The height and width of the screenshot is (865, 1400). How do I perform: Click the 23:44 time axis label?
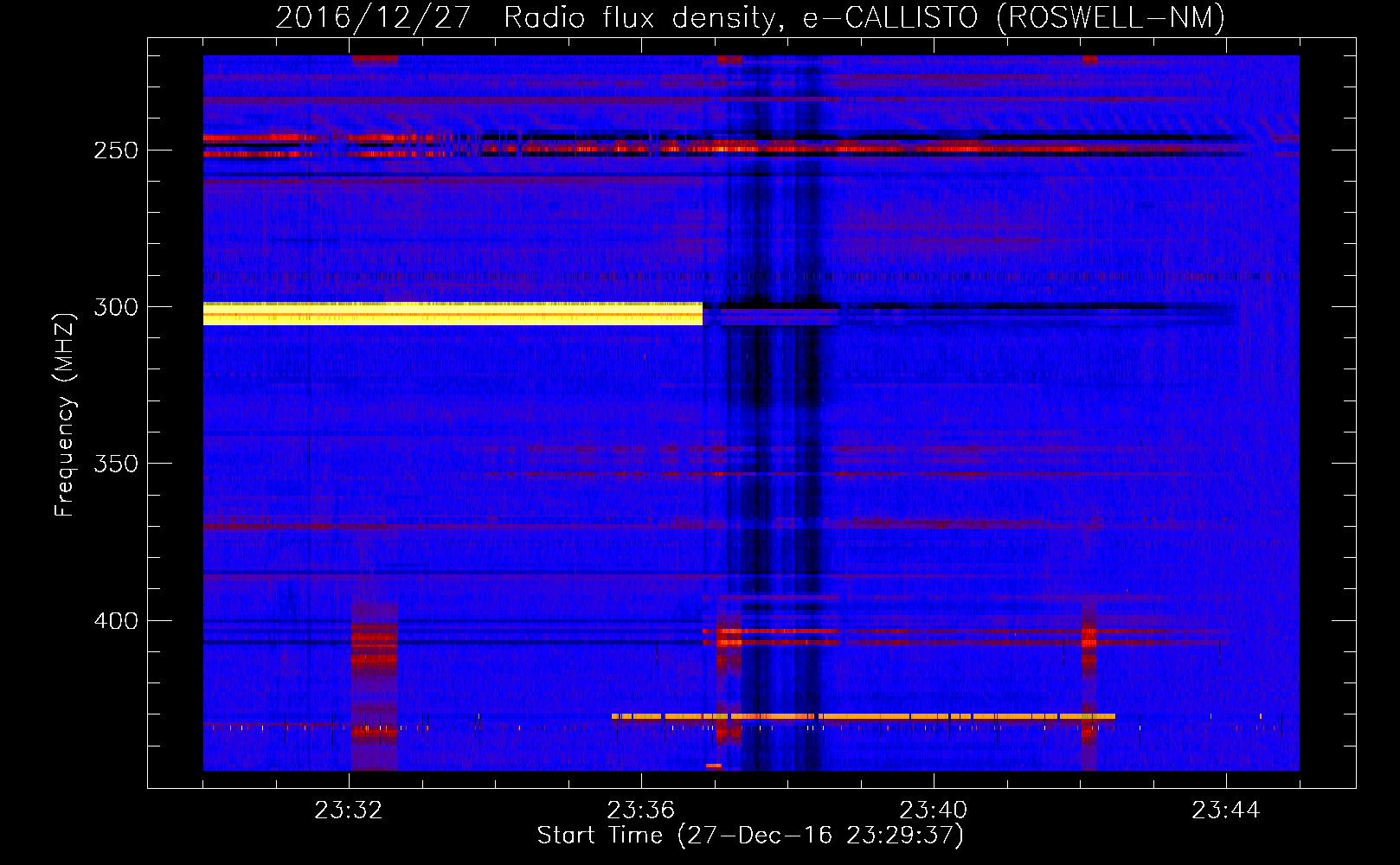[x=1226, y=811]
